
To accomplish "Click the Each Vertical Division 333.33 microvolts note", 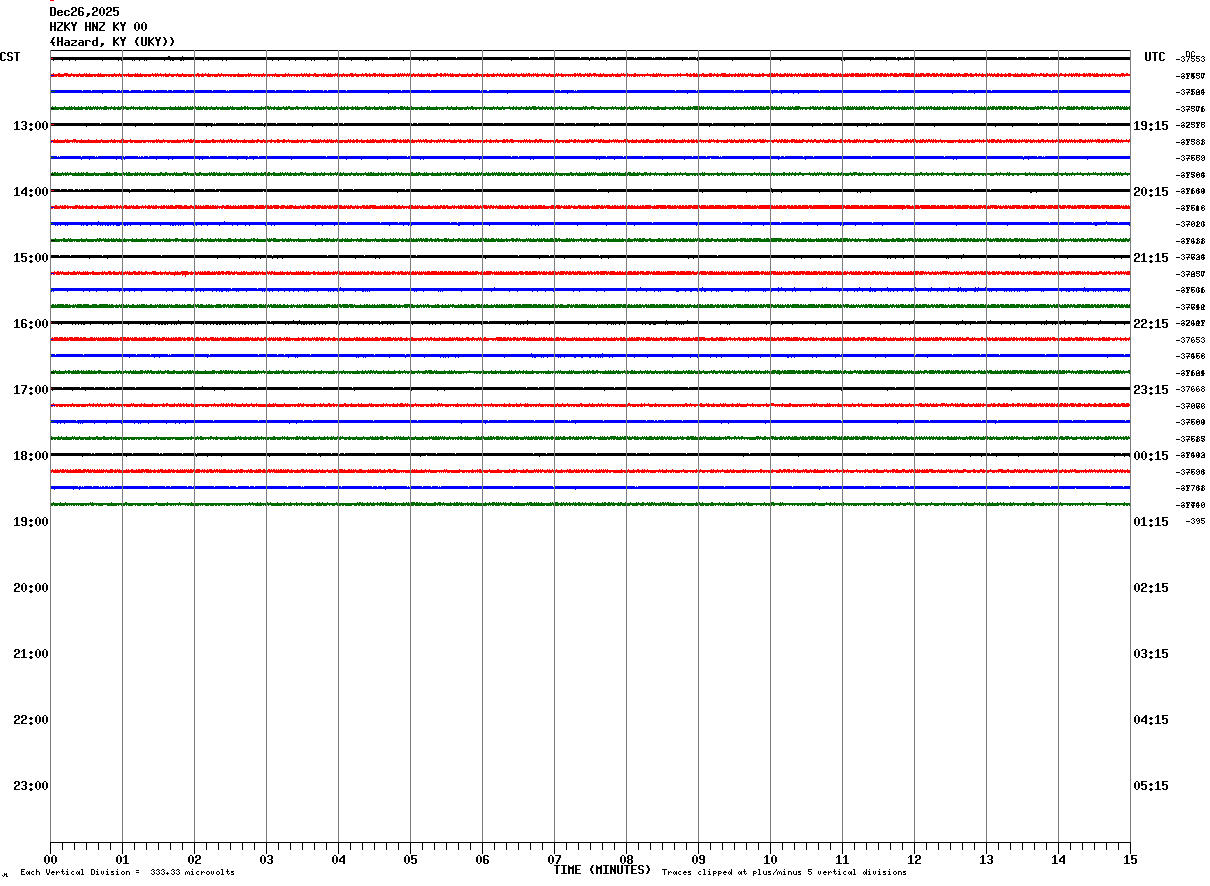I will (x=127, y=873).
